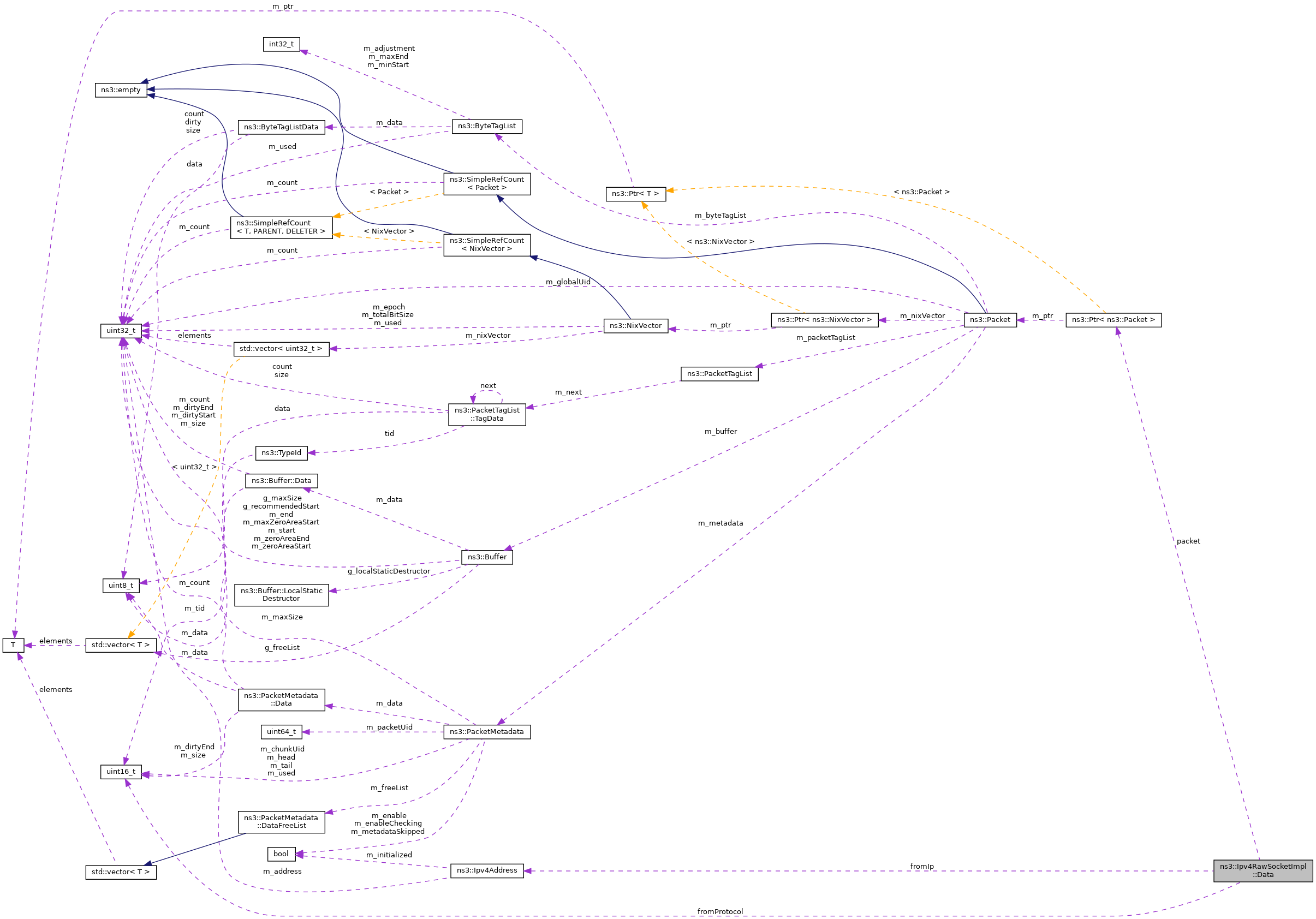Click the g_freeList edge label
This screenshot has height=919, width=1316.
pyautogui.click(x=282, y=648)
